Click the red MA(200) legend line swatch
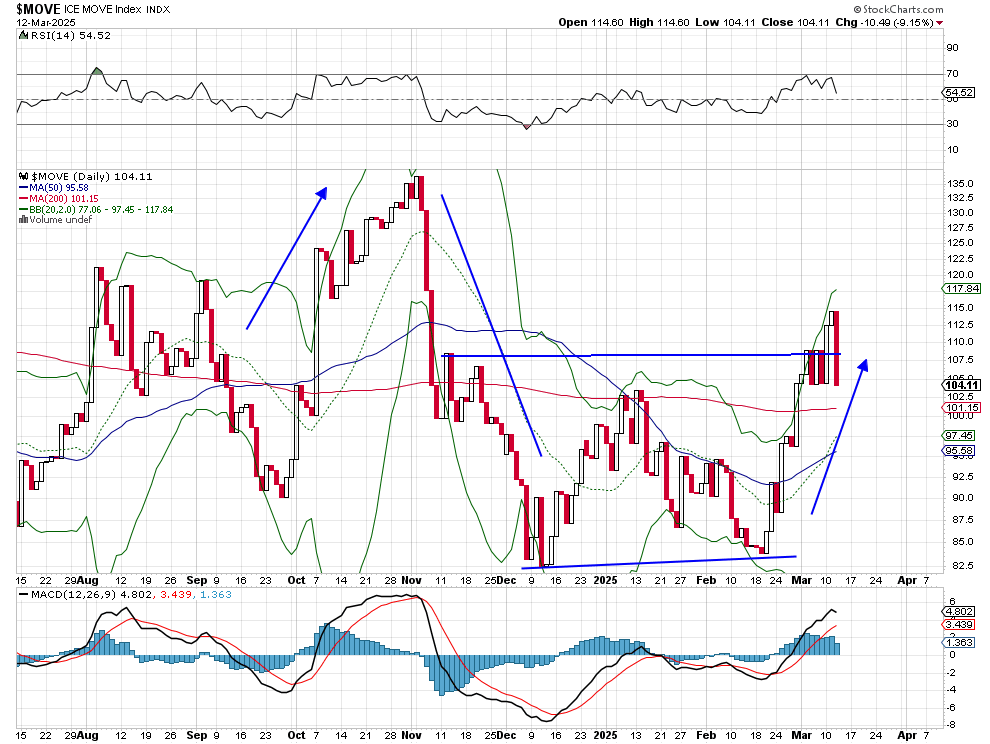 pos(23,198)
